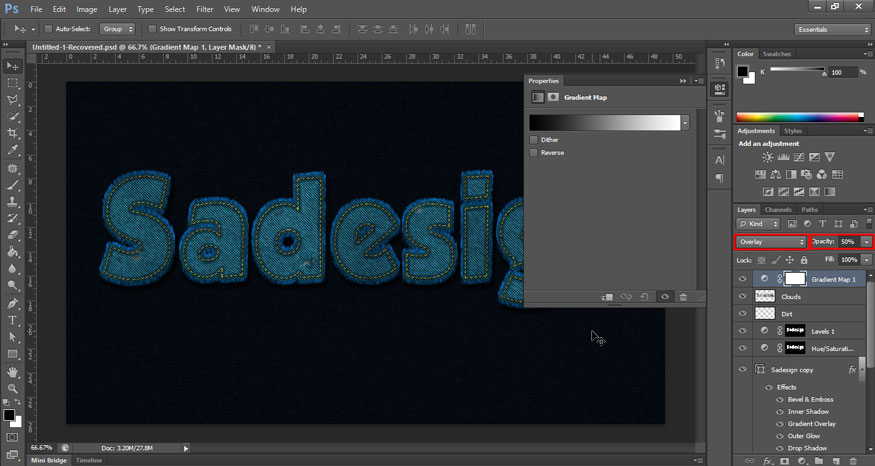
Task: Select the Zoom tool in toolbox
Action: coord(12,388)
